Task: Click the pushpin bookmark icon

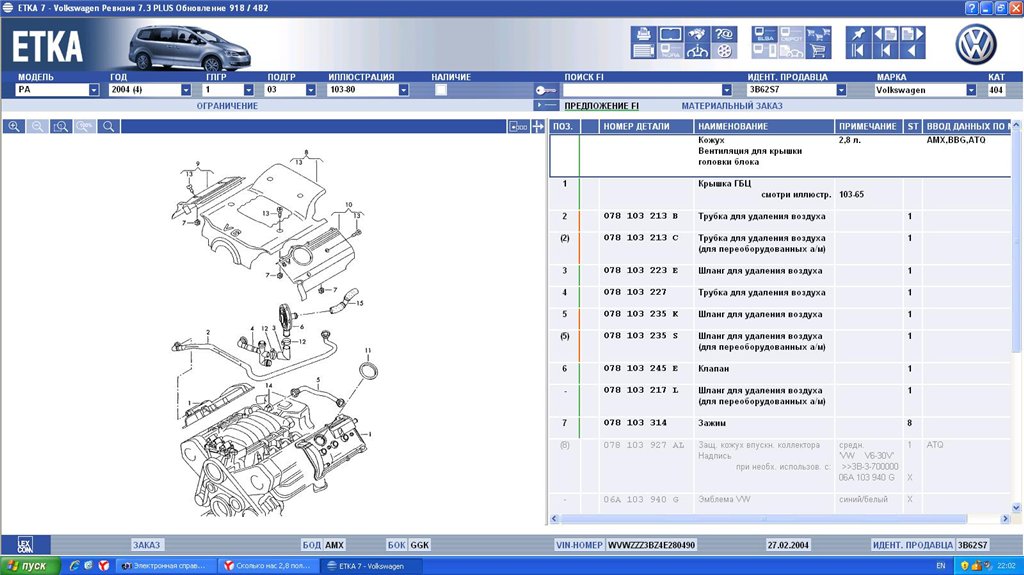Action: (x=859, y=34)
